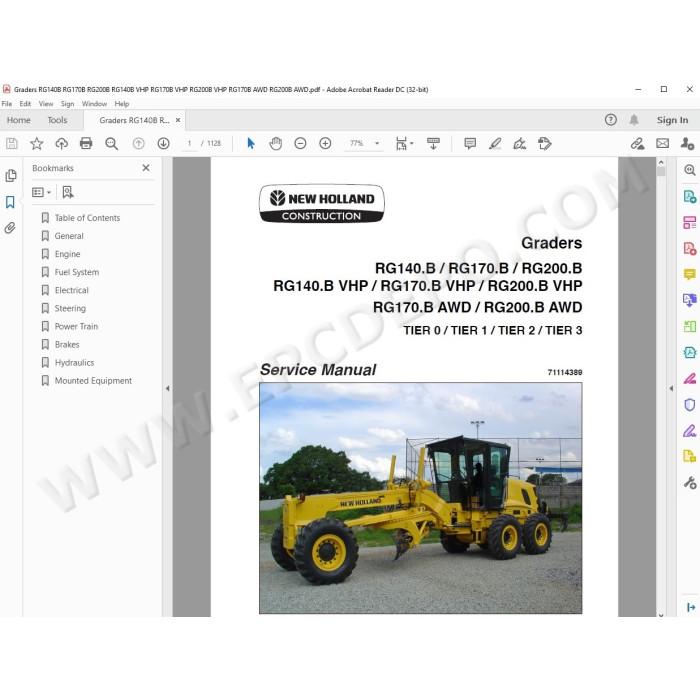Upload file to cloud icon
Screen dimensions: 700x700
(62, 143)
